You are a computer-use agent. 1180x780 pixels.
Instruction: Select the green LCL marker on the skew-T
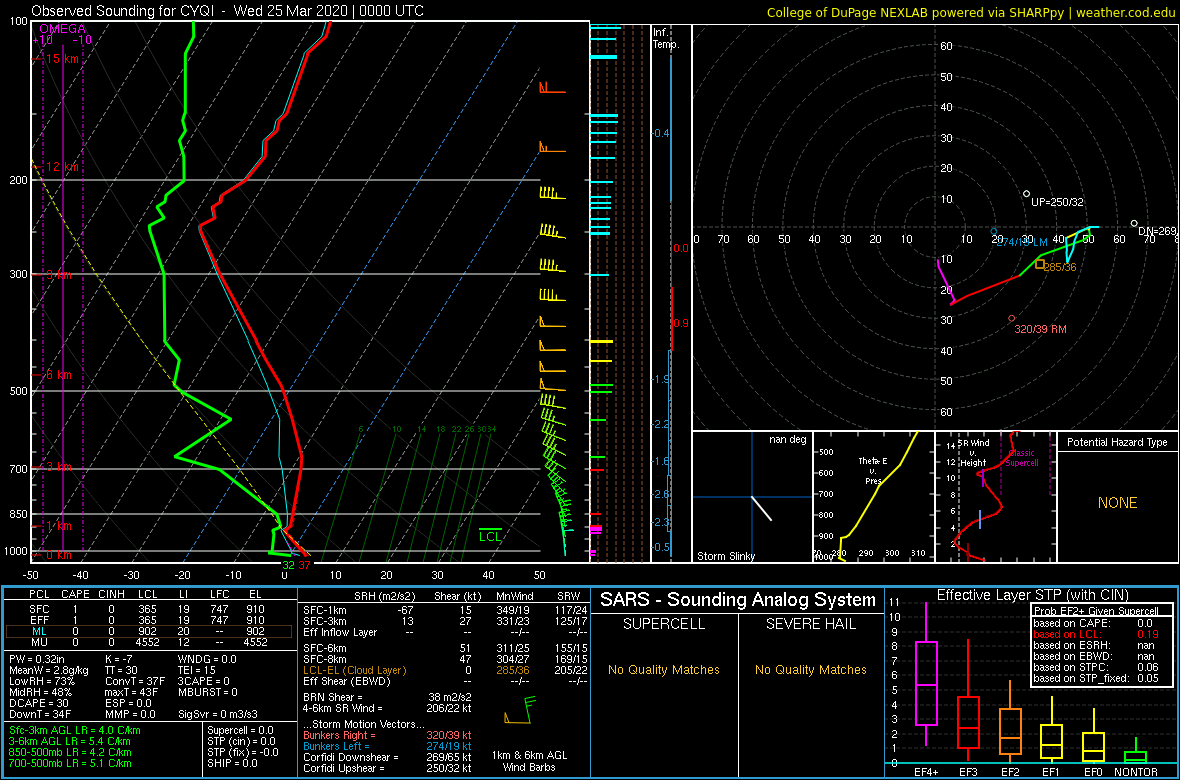(x=491, y=535)
